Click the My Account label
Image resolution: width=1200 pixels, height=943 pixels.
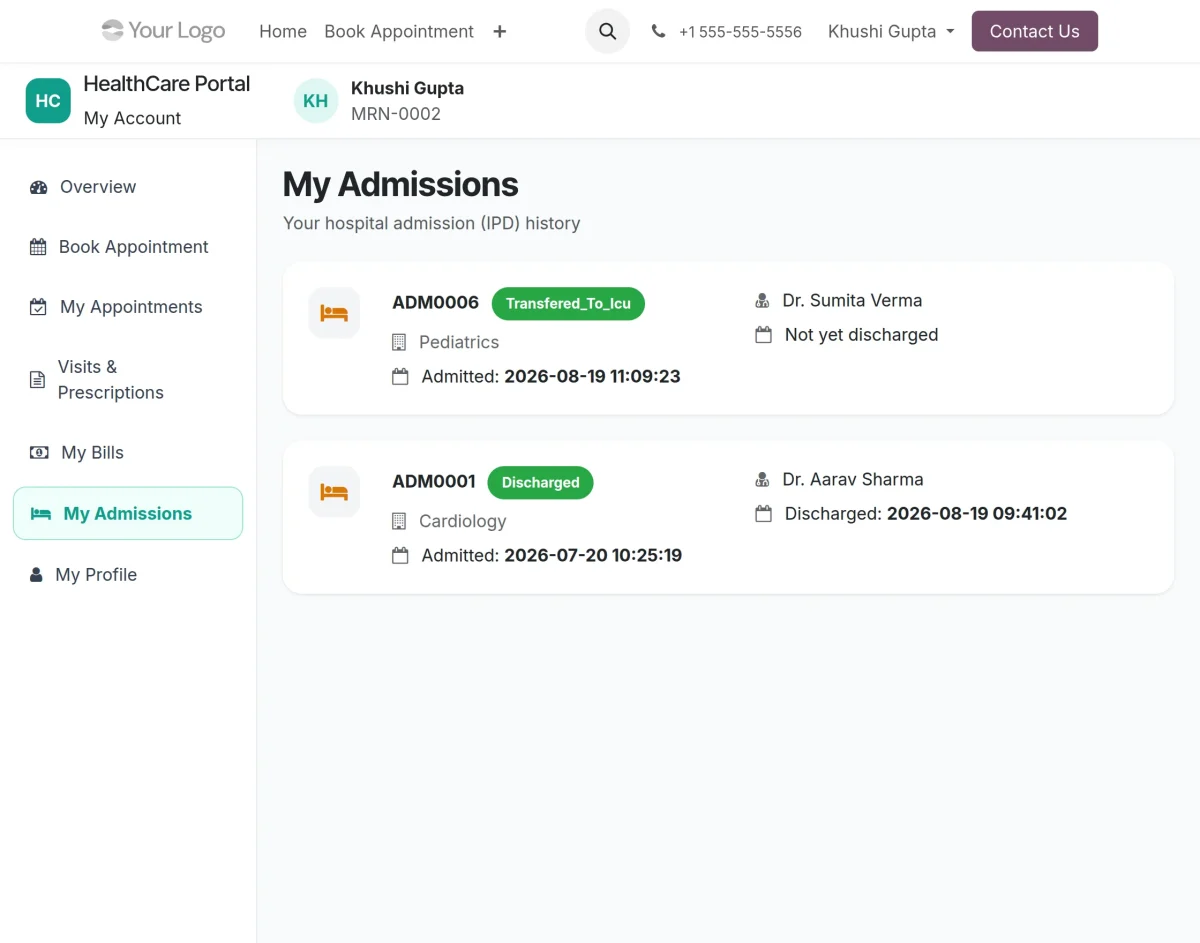pos(133,118)
